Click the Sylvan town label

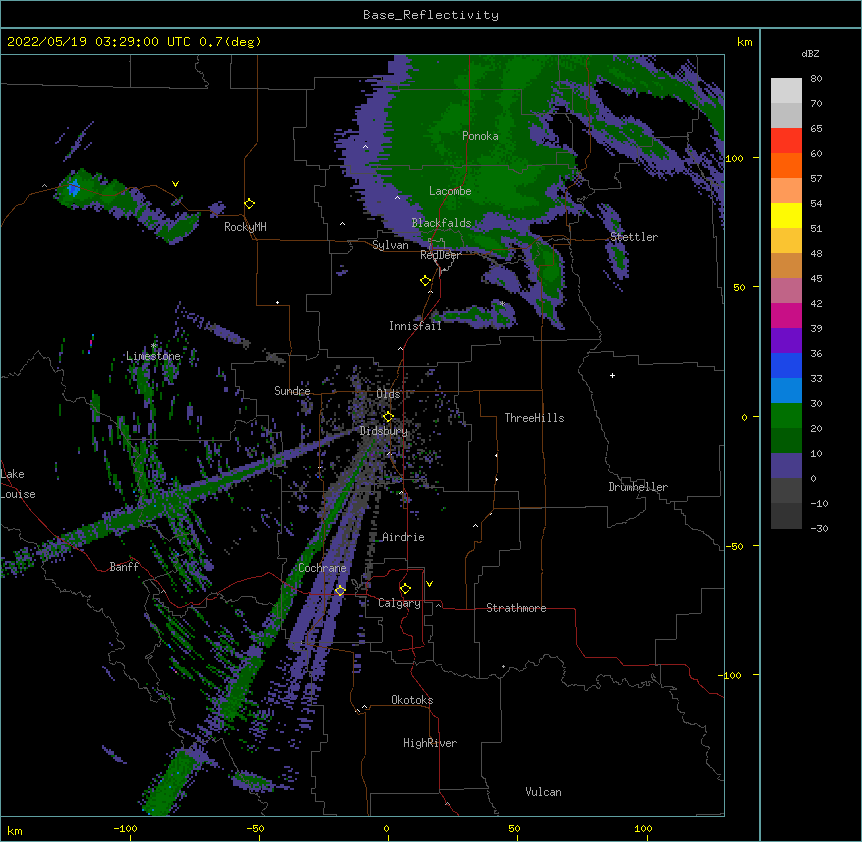point(390,245)
